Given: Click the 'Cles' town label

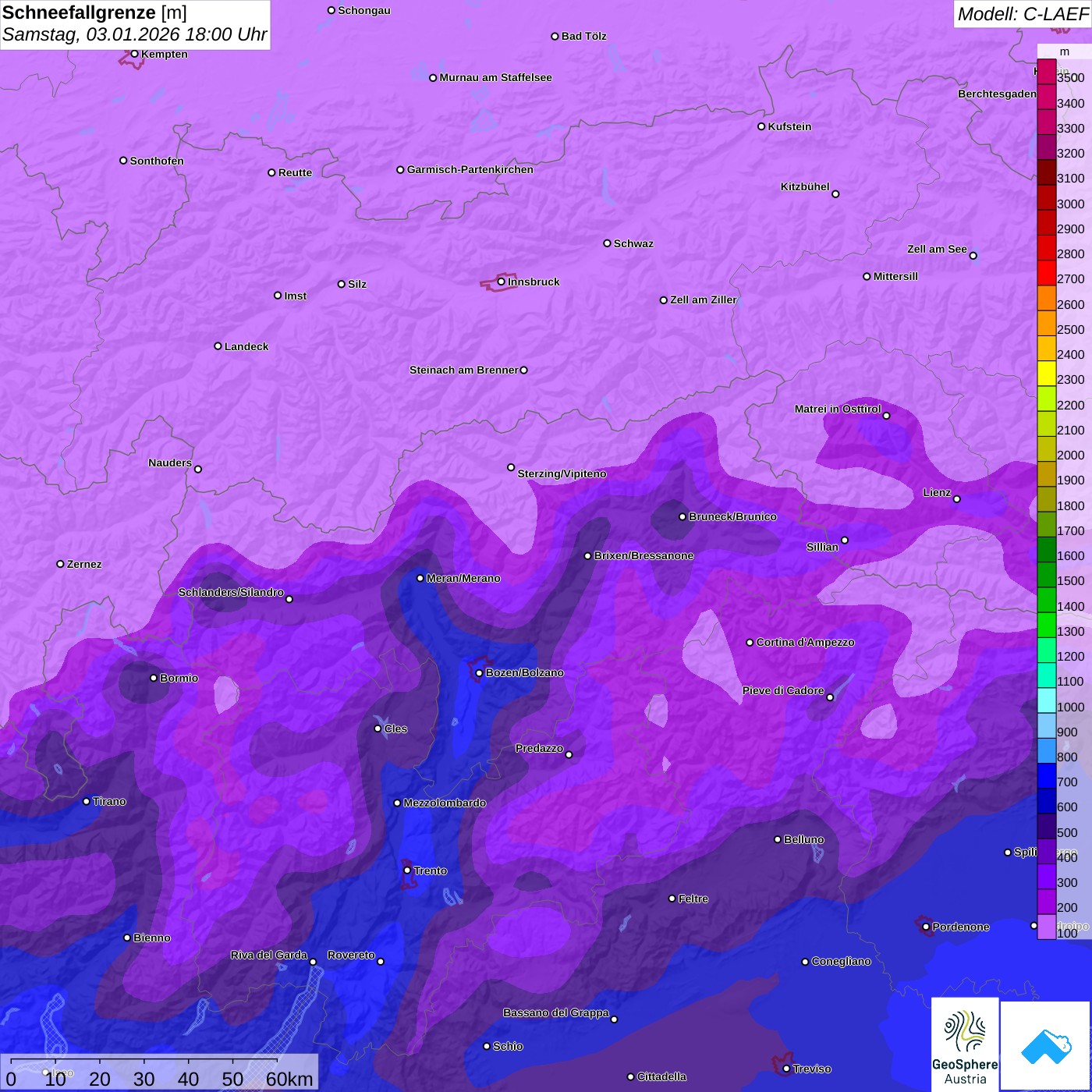Looking at the screenshot, I should tap(396, 729).
